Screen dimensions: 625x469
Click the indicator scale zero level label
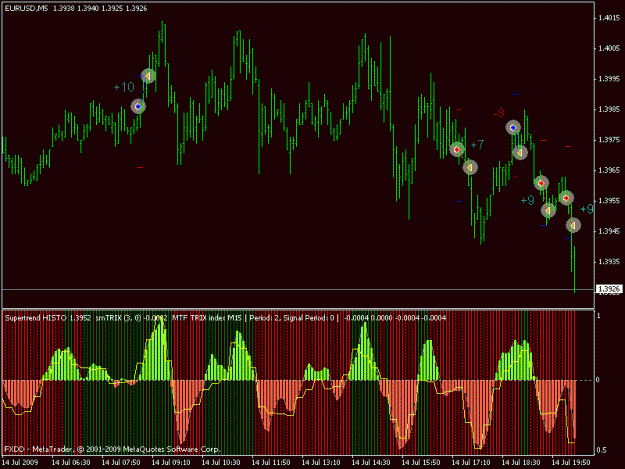[597, 380]
